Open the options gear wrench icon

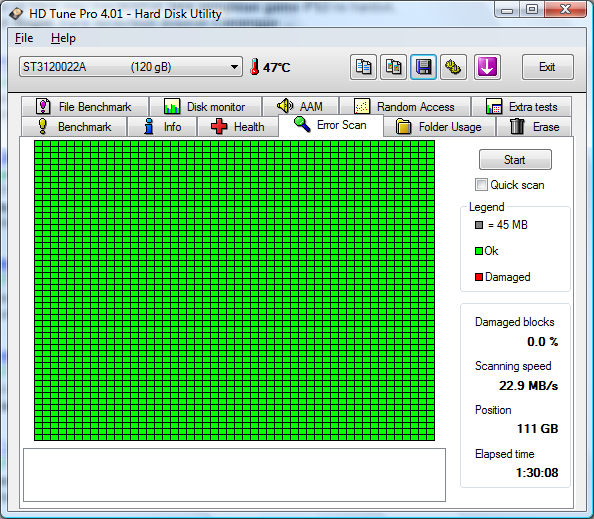tap(453, 67)
